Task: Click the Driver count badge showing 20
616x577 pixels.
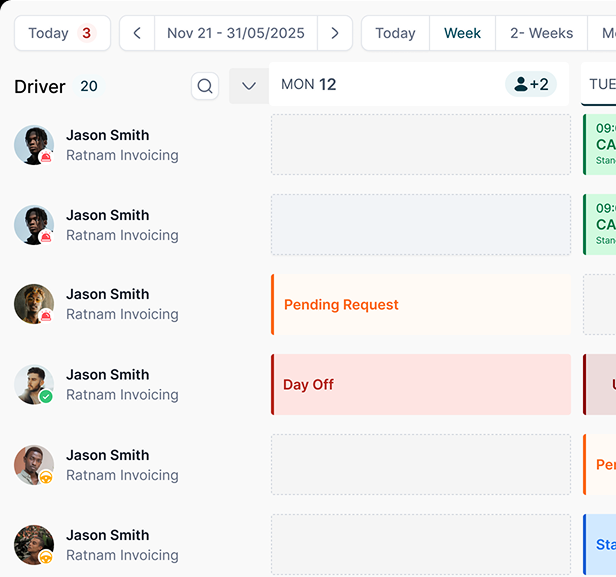Action: [89, 86]
